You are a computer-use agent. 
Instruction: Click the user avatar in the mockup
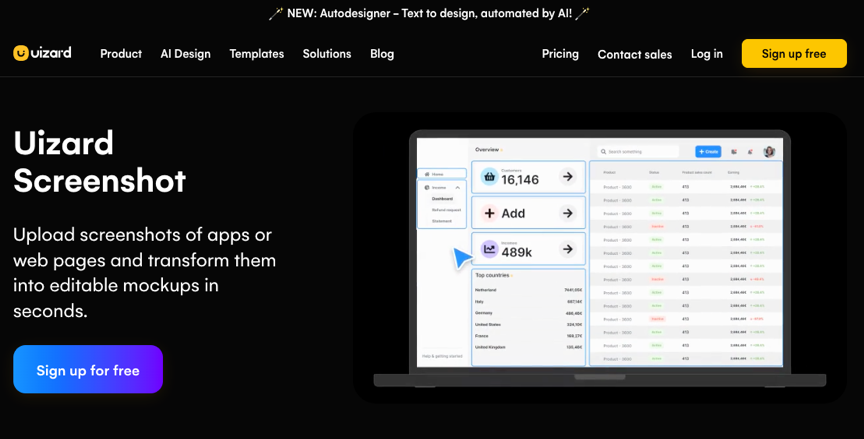(769, 151)
